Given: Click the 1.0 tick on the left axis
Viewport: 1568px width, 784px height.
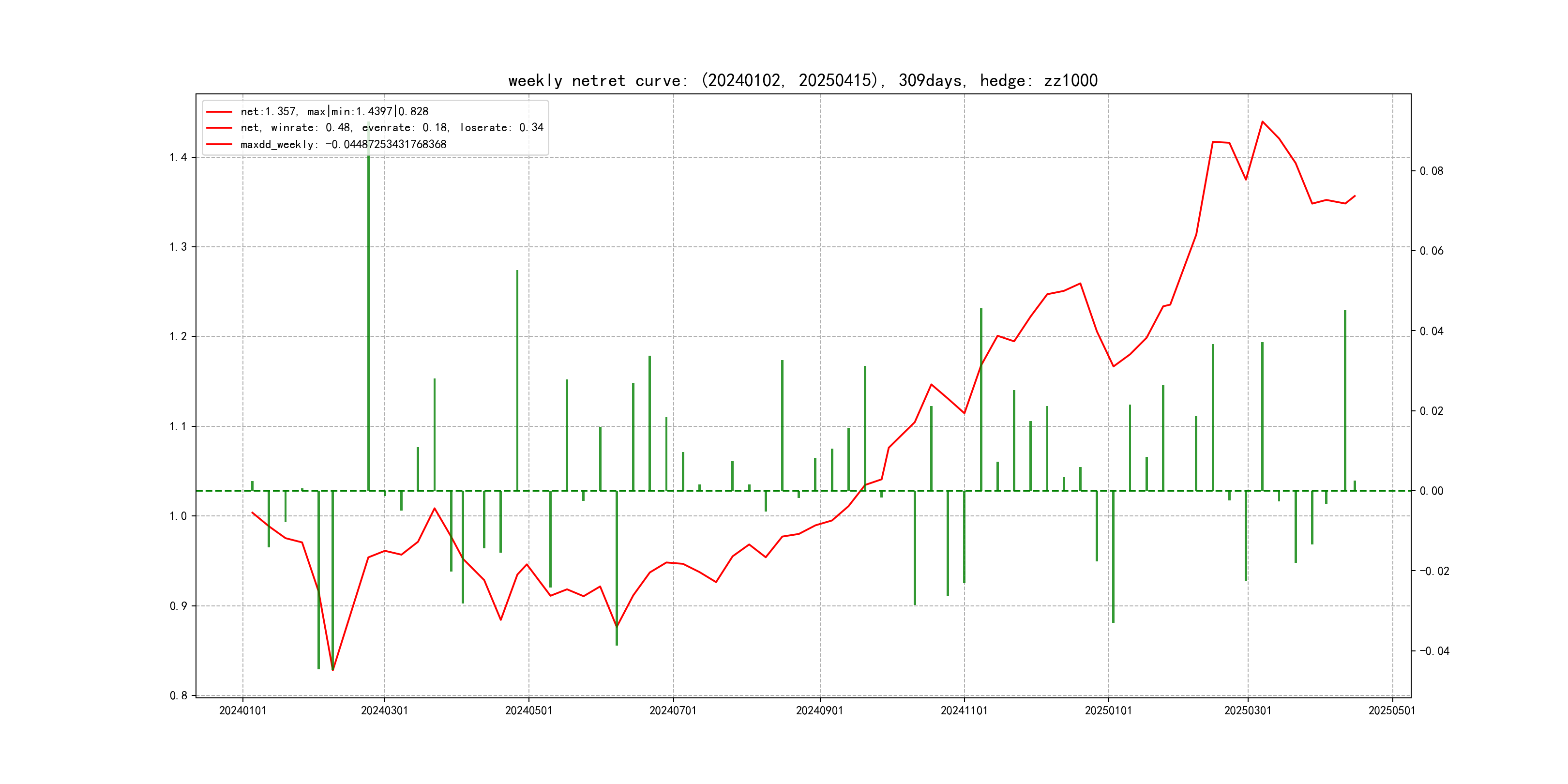Looking at the screenshot, I should [x=179, y=516].
